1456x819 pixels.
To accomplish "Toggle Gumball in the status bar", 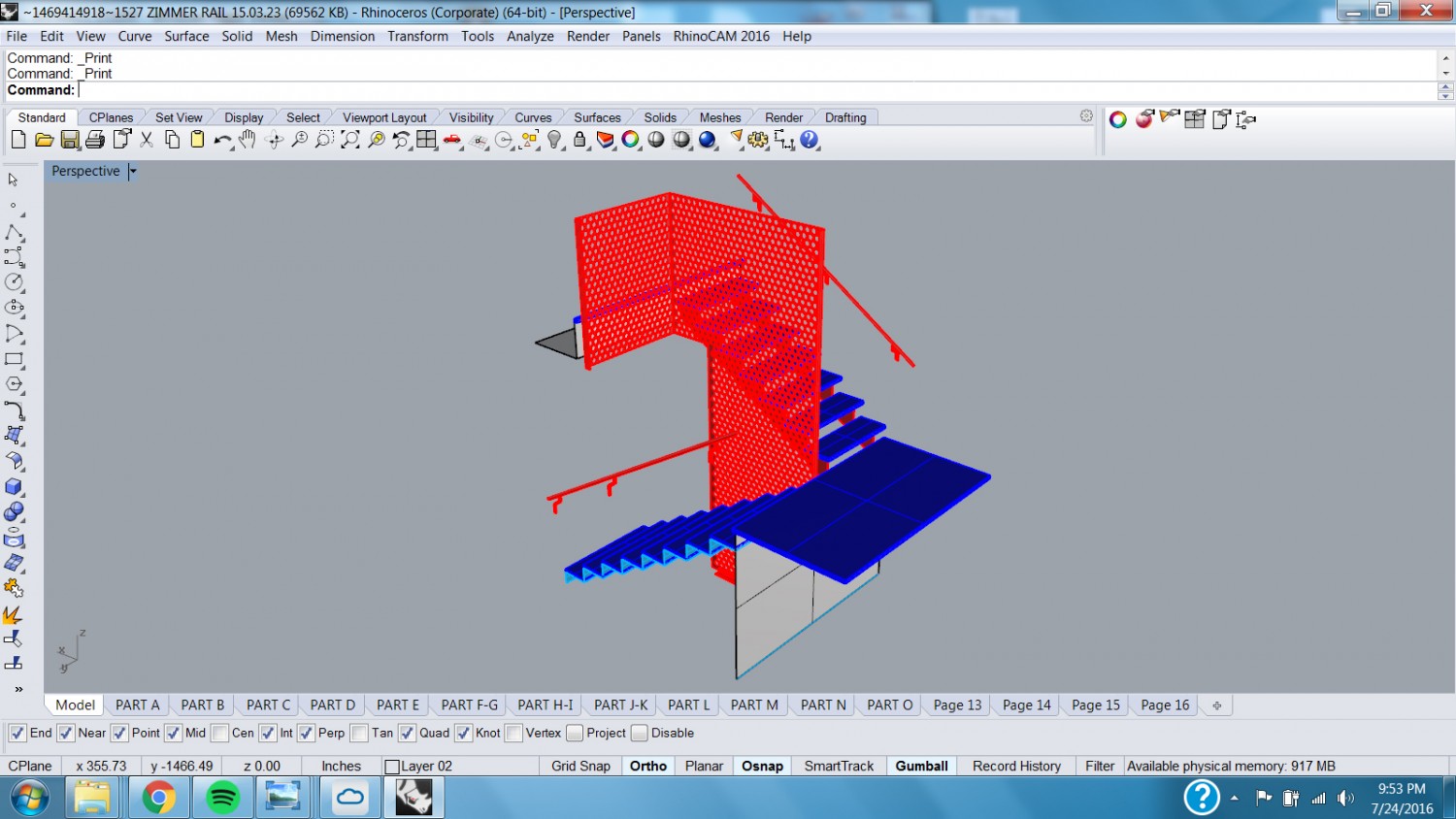I will point(921,766).
